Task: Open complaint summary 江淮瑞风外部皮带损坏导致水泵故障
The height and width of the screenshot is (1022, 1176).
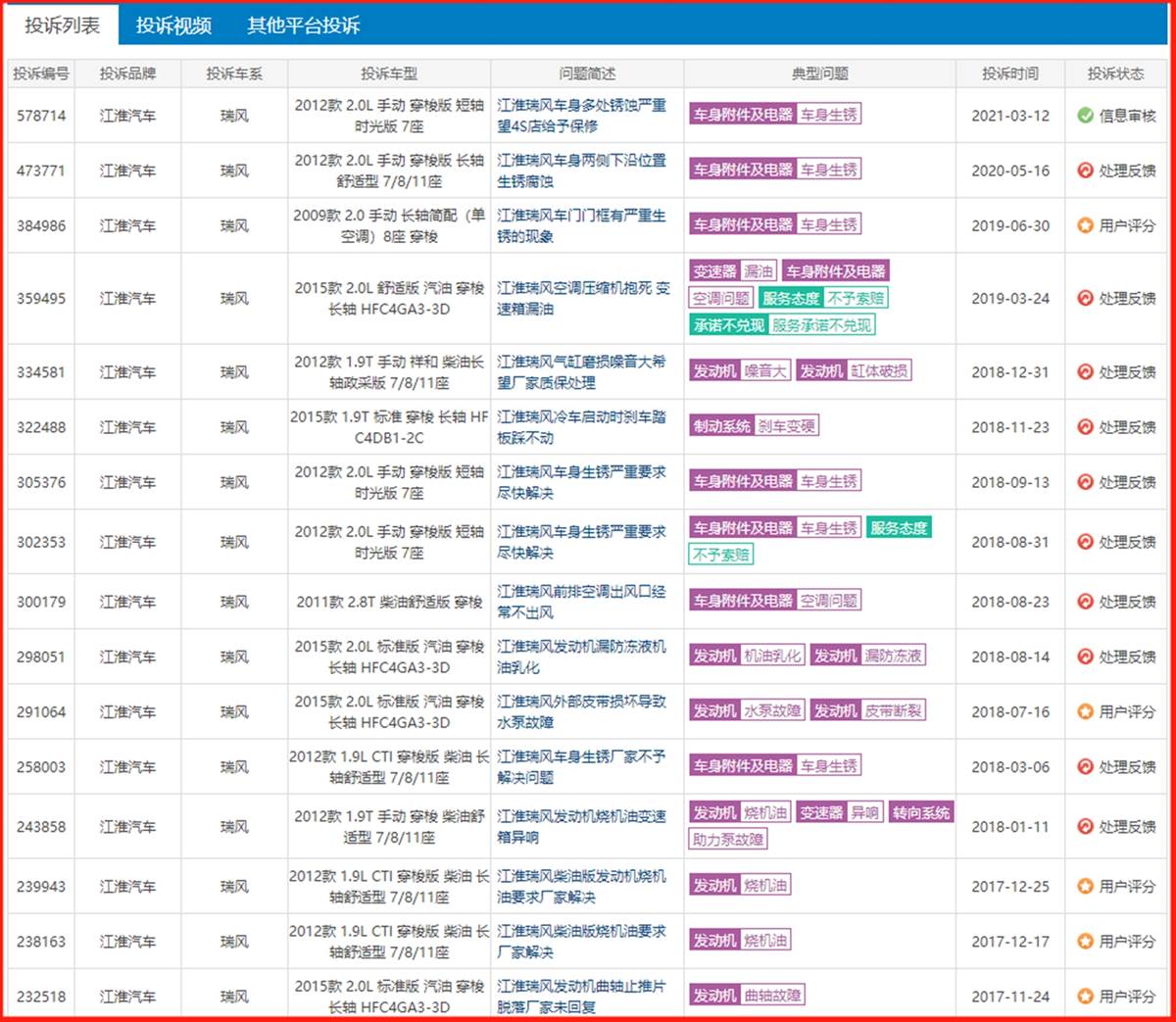Action: tap(581, 711)
